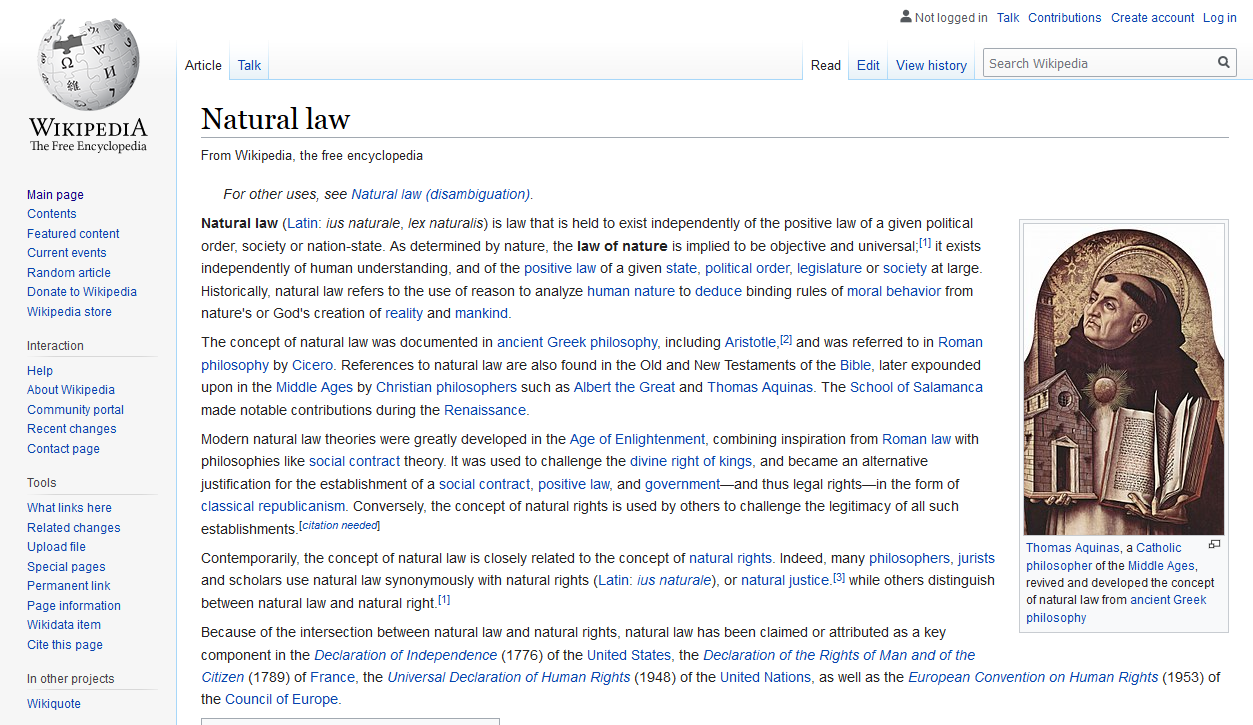Open Middle Ages link in the image caption
The height and width of the screenshot is (725, 1253).
point(1161,566)
